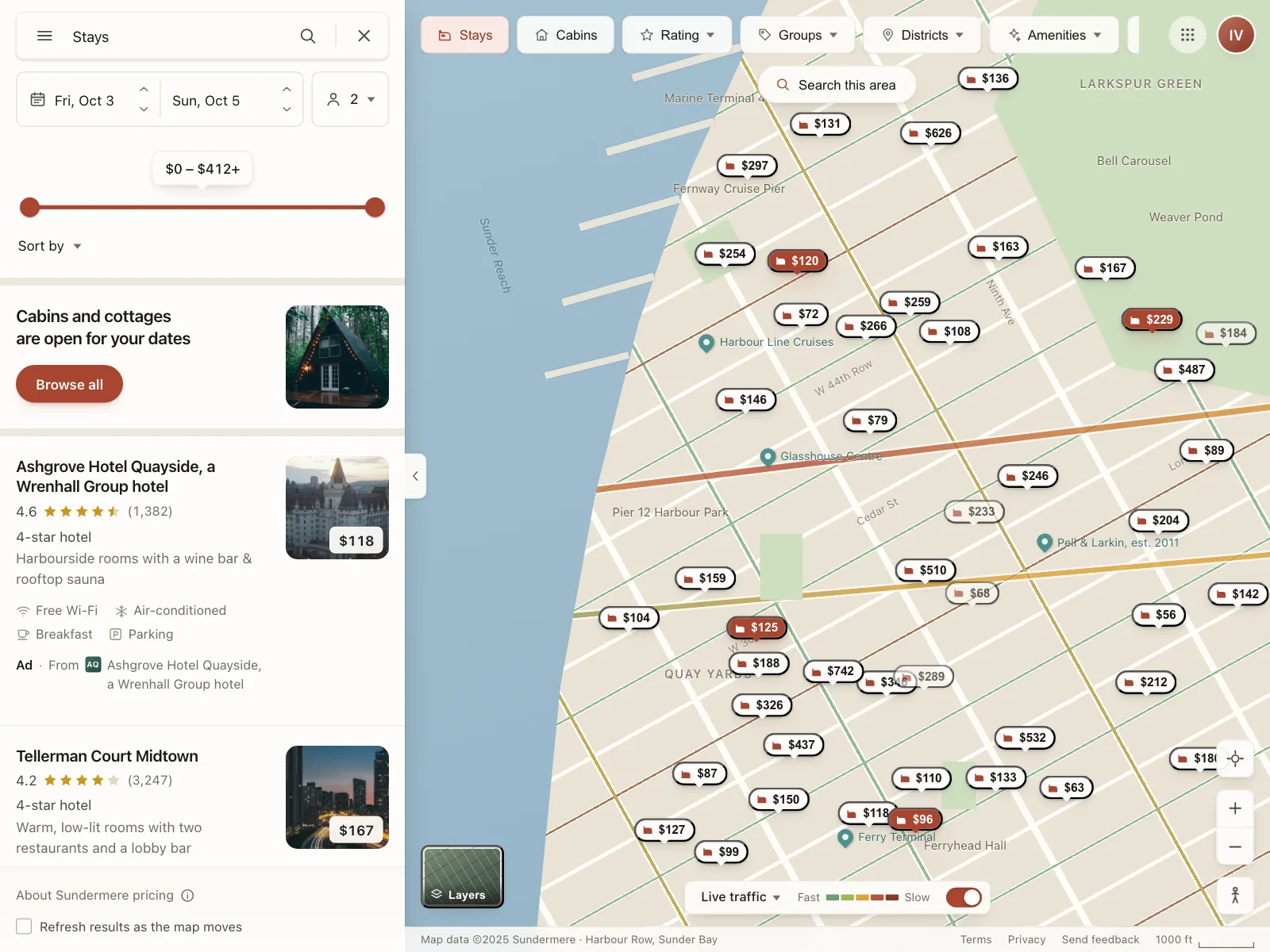Select the Cabins filter chip
The width and height of the screenshot is (1270, 952).
tap(566, 35)
